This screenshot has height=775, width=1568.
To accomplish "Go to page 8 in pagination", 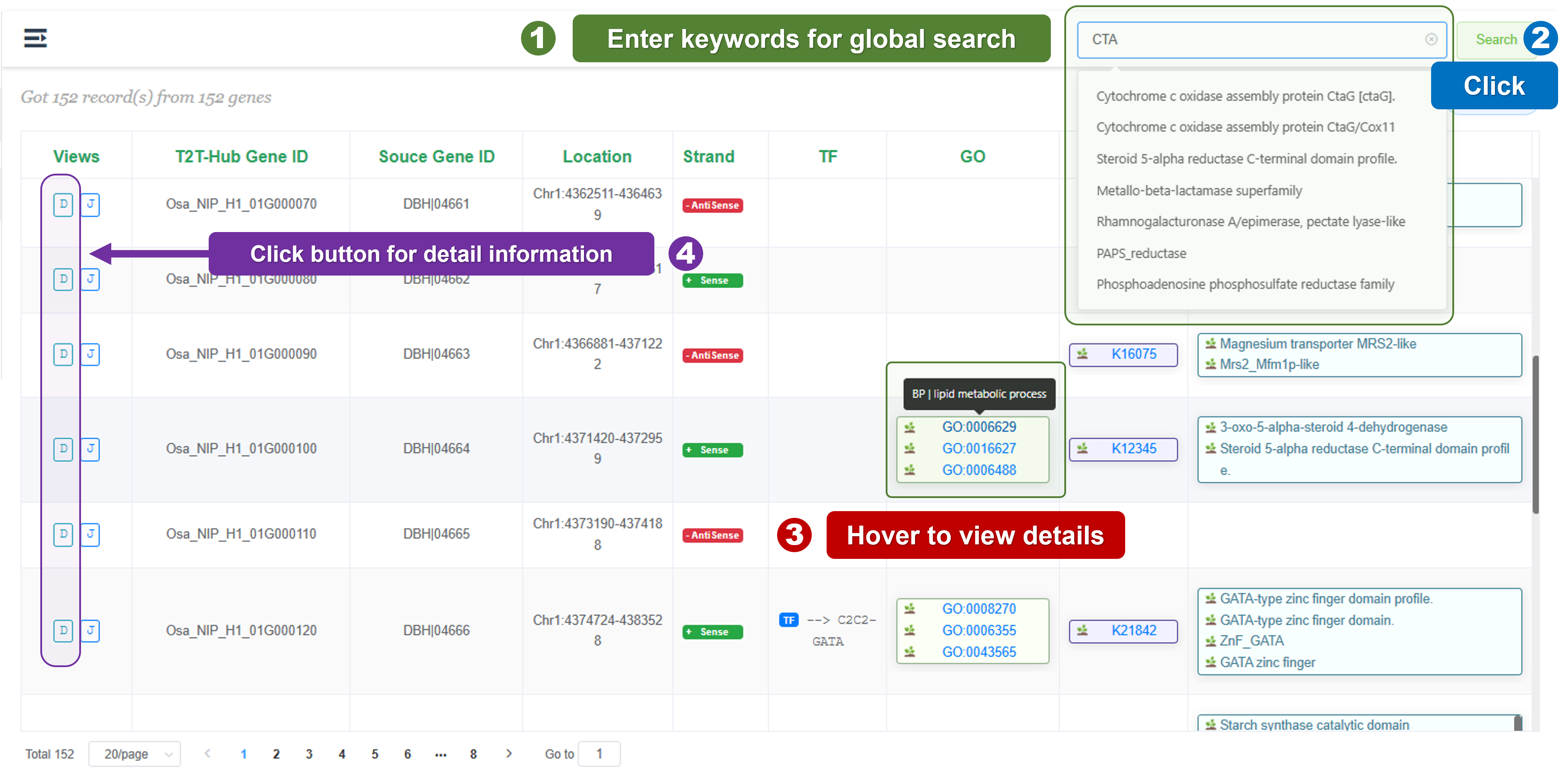I will (x=473, y=754).
